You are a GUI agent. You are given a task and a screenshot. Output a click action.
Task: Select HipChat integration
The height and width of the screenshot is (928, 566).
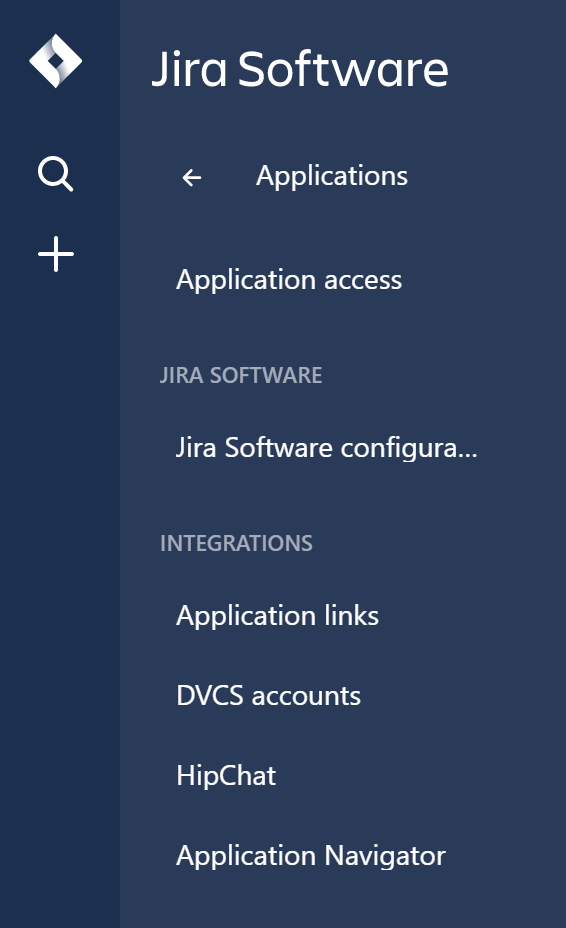pyautogui.click(x=226, y=776)
